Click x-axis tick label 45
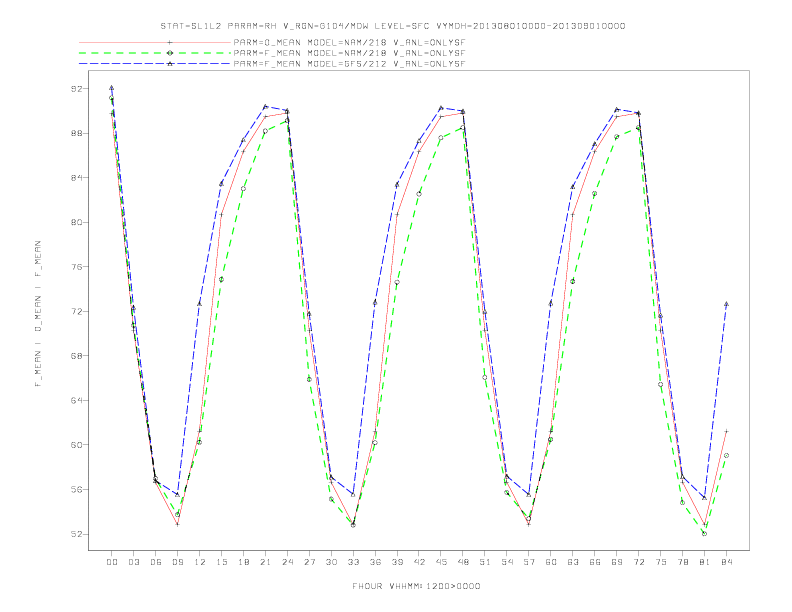The image size is (792, 612). (x=441, y=562)
